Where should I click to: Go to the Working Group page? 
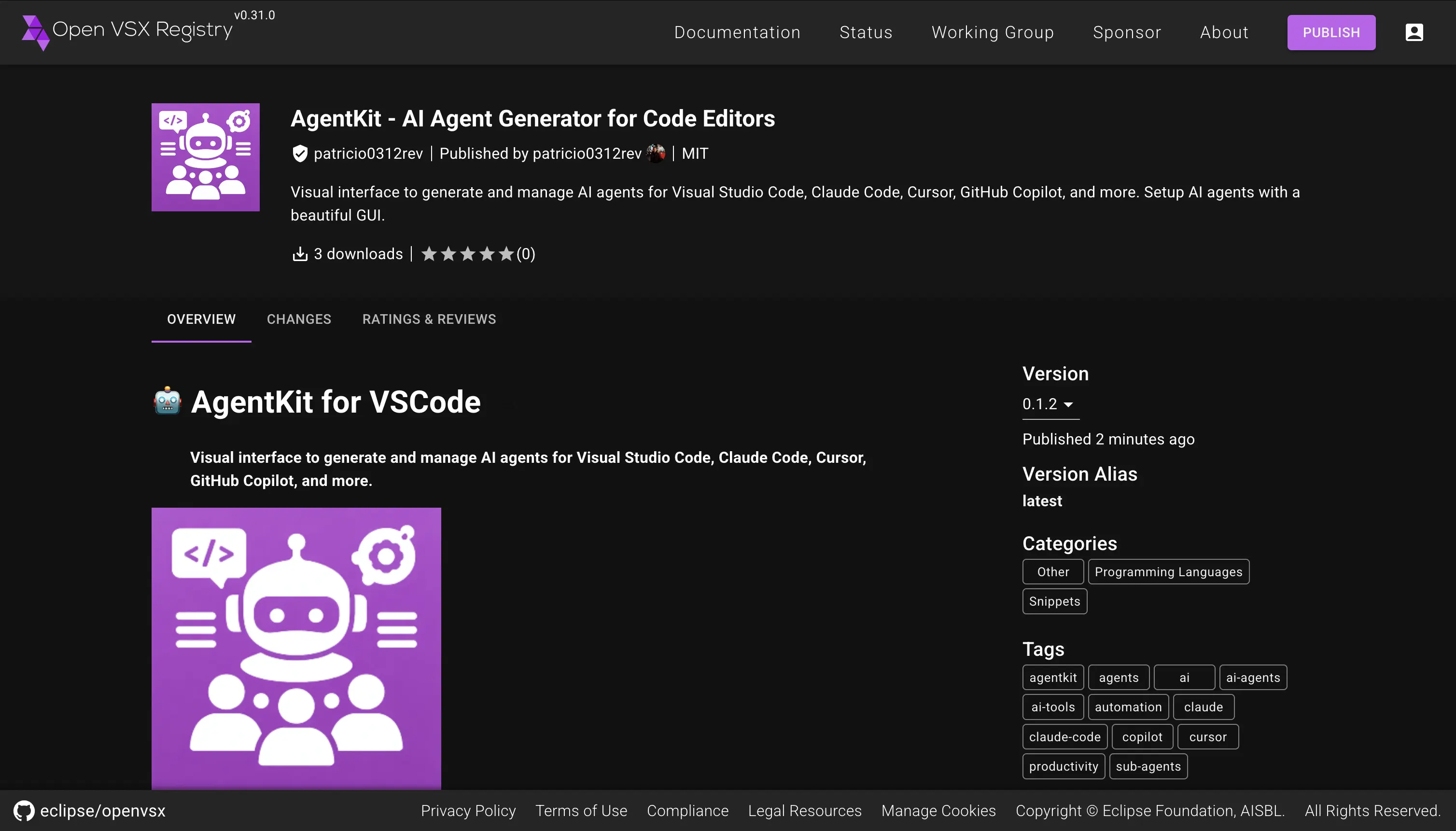point(993,32)
